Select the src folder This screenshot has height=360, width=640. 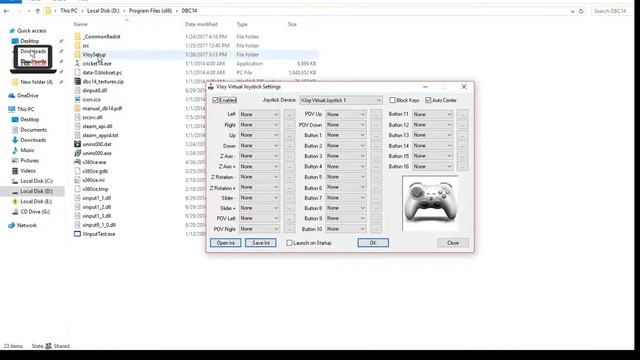point(86,46)
